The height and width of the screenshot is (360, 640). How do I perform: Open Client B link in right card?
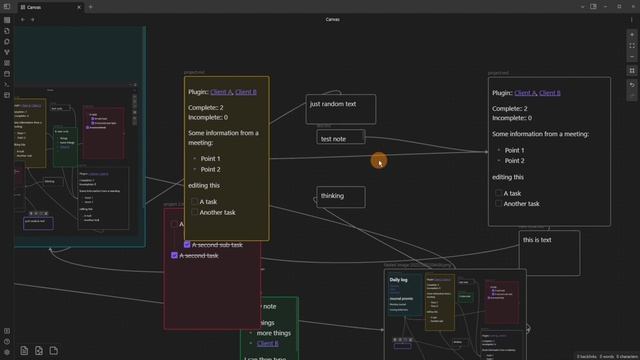(550, 93)
